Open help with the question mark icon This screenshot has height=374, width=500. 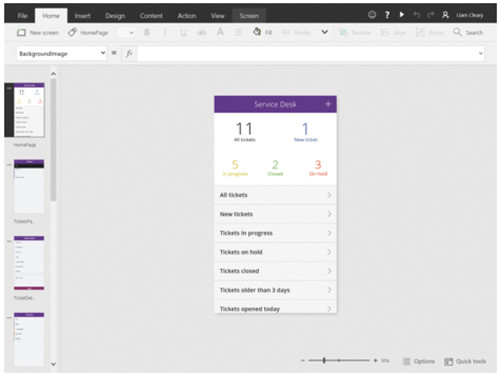click(387, 15)
